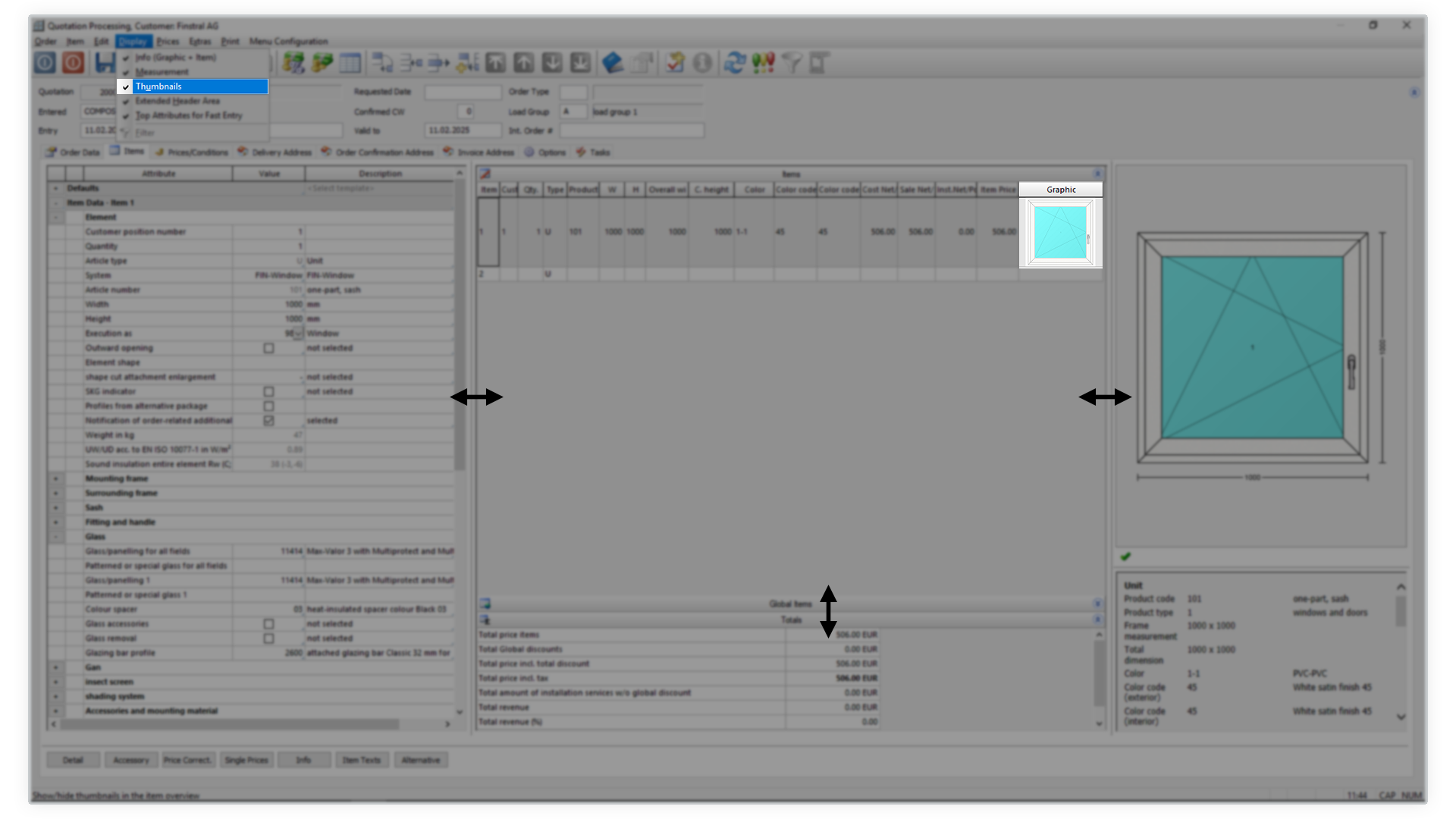Click the move-down arrow toolbar icon
Image resolution: width=1456 pixels, height=819 pixels.
[552, 62]
